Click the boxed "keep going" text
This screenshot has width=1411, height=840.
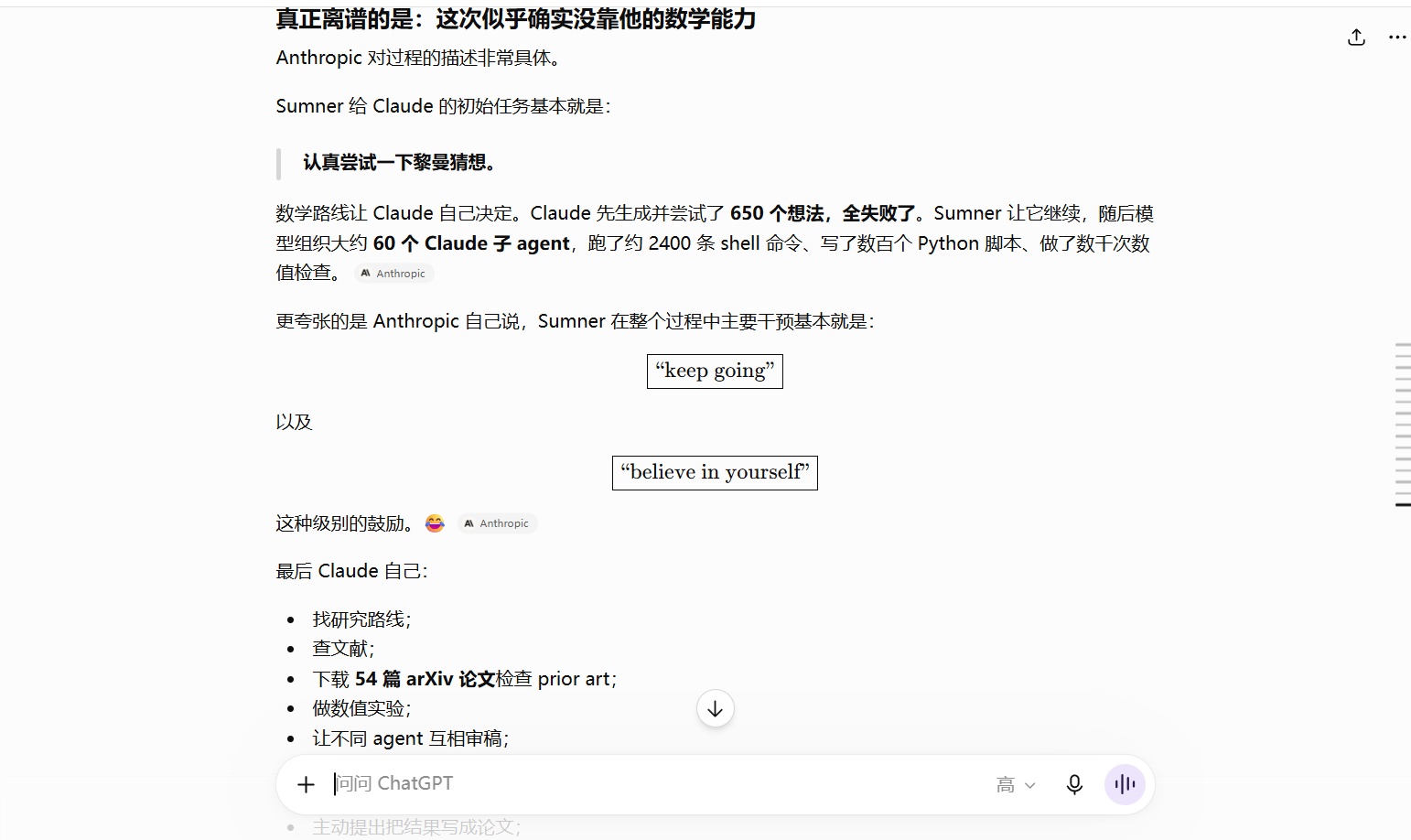(715, 372)
